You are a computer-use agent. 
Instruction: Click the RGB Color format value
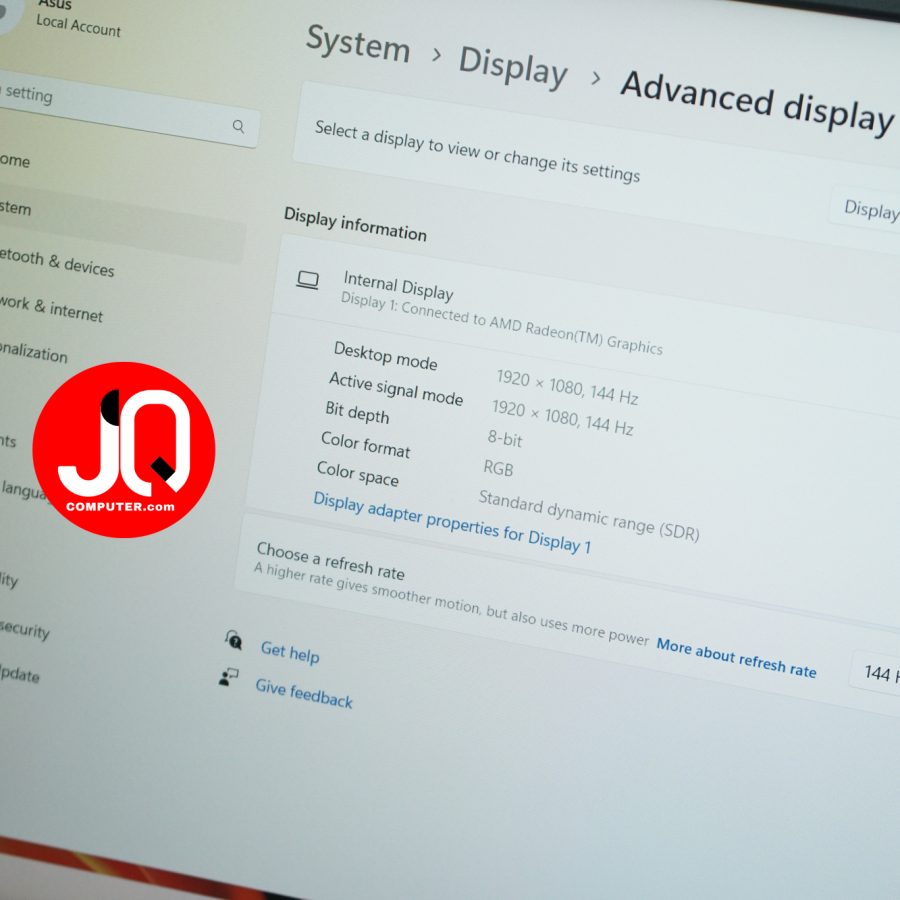tap(498, 468)
